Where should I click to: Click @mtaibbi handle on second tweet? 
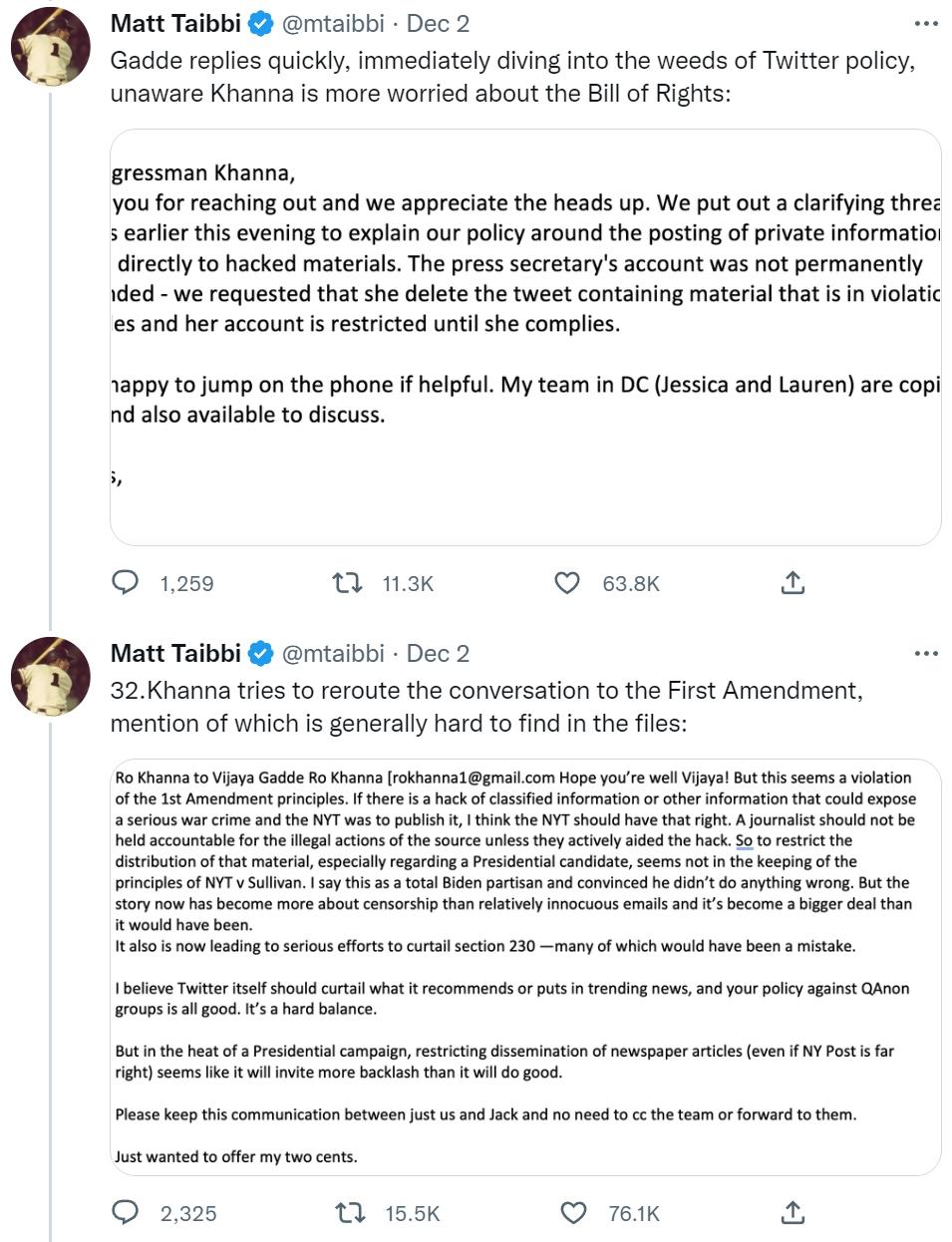pyautogui.click(x=333, y=653)
